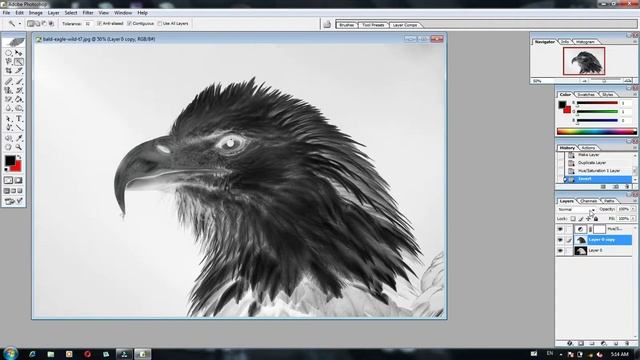The width and height of the screenshot is (640, 360).
Task: Toggle the Contiguous checkbox
Action: 129,24
